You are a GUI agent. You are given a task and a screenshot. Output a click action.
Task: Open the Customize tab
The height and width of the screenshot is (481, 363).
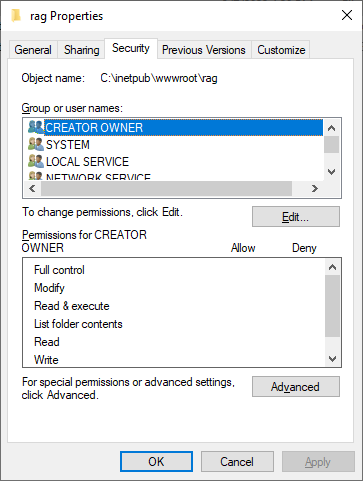(x=281, y=50)
